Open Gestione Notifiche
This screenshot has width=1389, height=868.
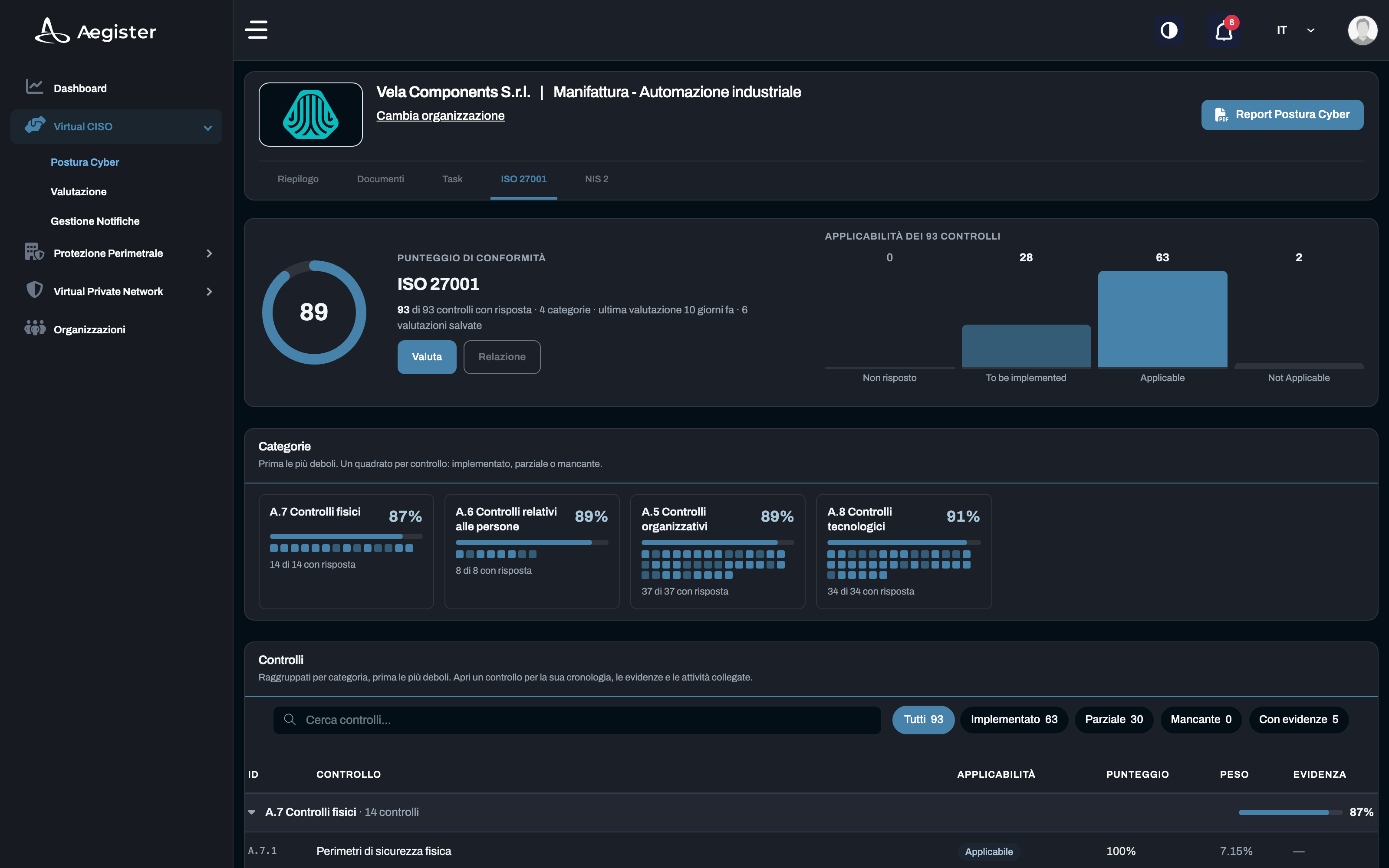[x=95, y=221]
